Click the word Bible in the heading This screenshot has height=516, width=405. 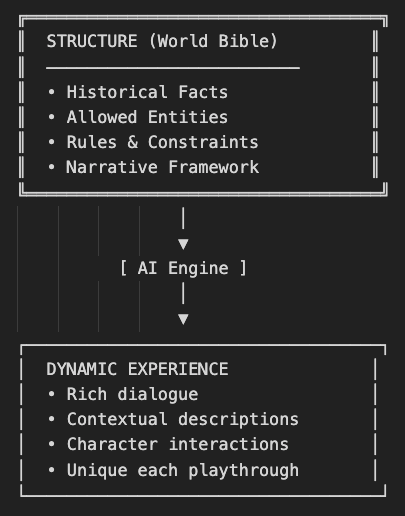pyautogui.click(x=244, y=41)
